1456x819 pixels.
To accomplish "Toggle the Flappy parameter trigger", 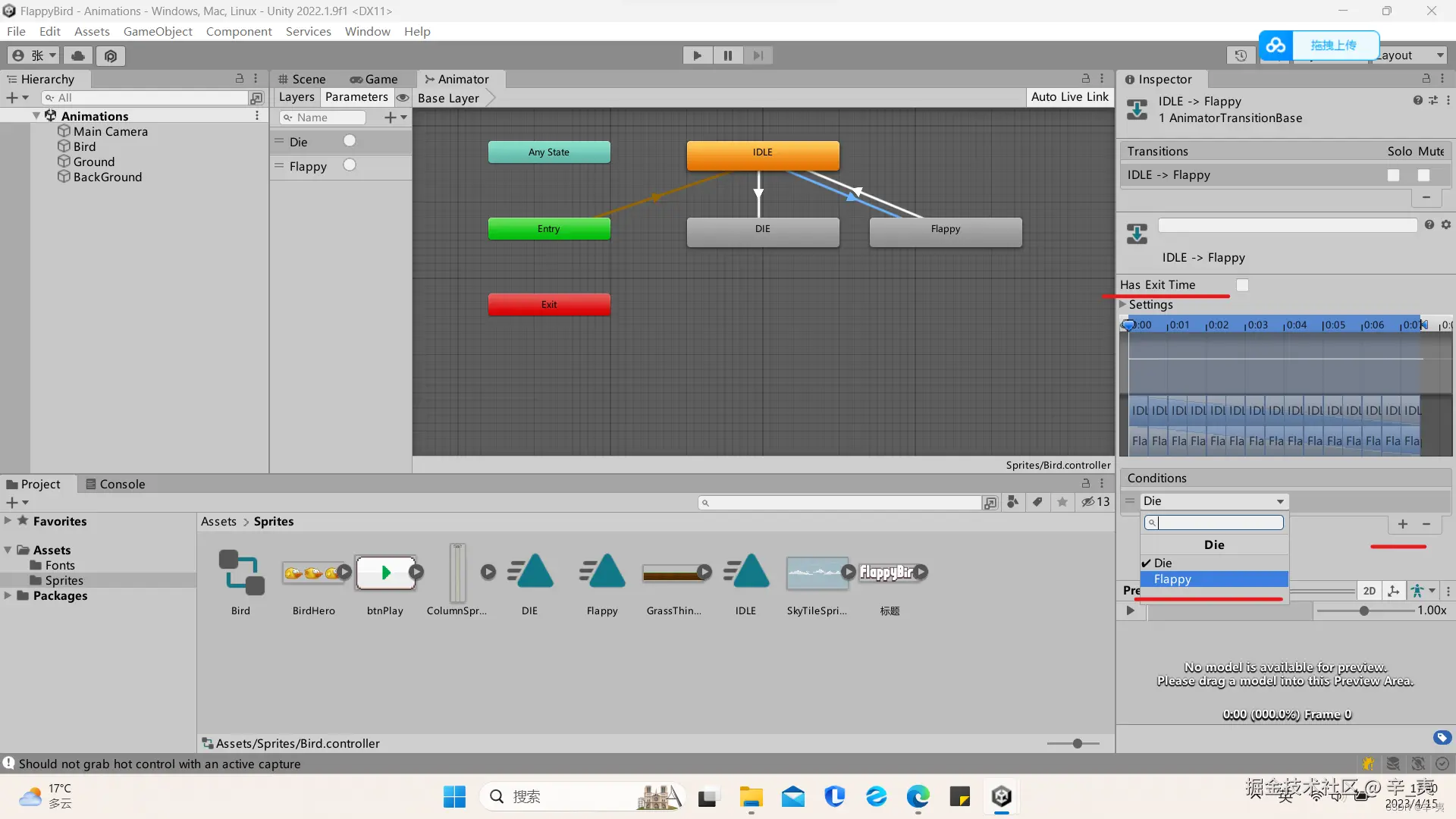I will point(350,165).
